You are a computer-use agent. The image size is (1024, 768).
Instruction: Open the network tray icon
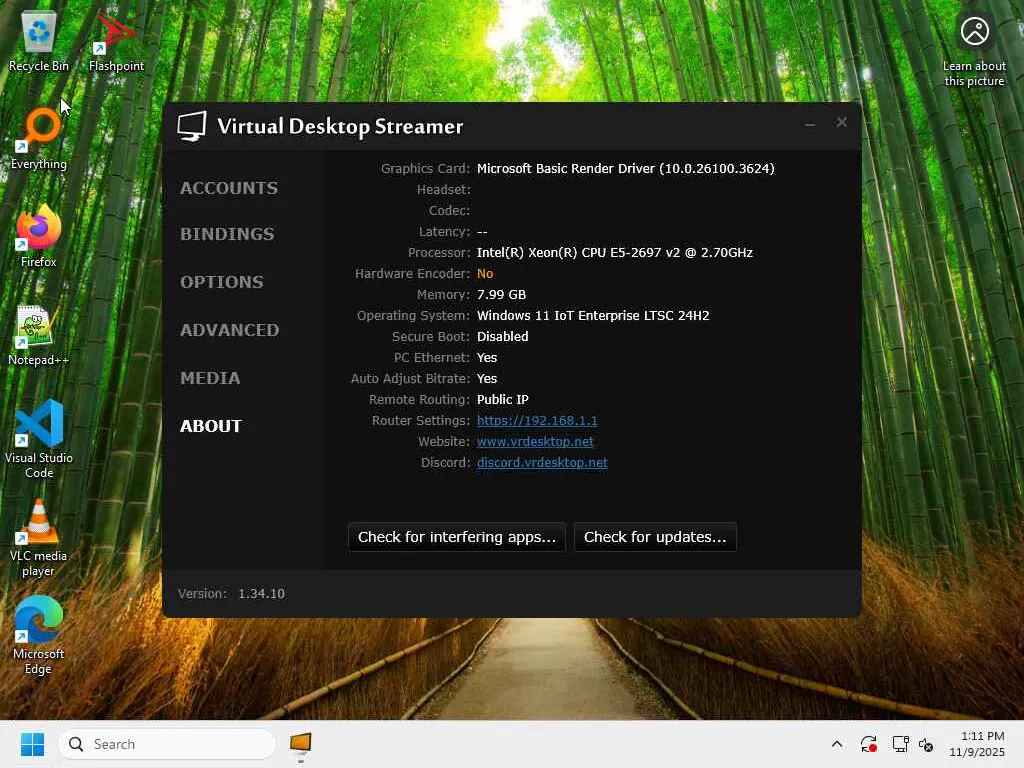[901, 744]
